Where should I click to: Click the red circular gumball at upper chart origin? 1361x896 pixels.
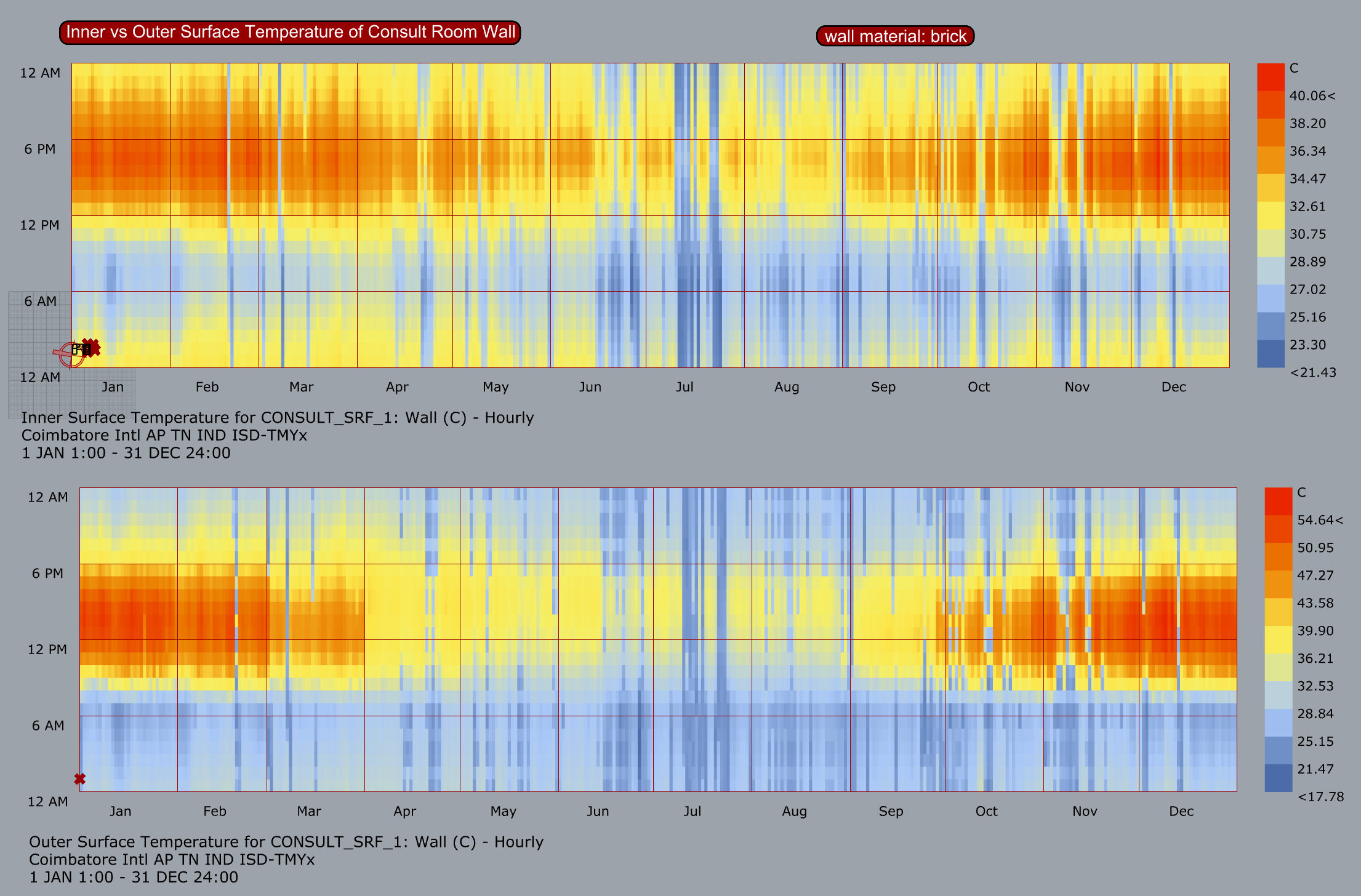(70, 355)
